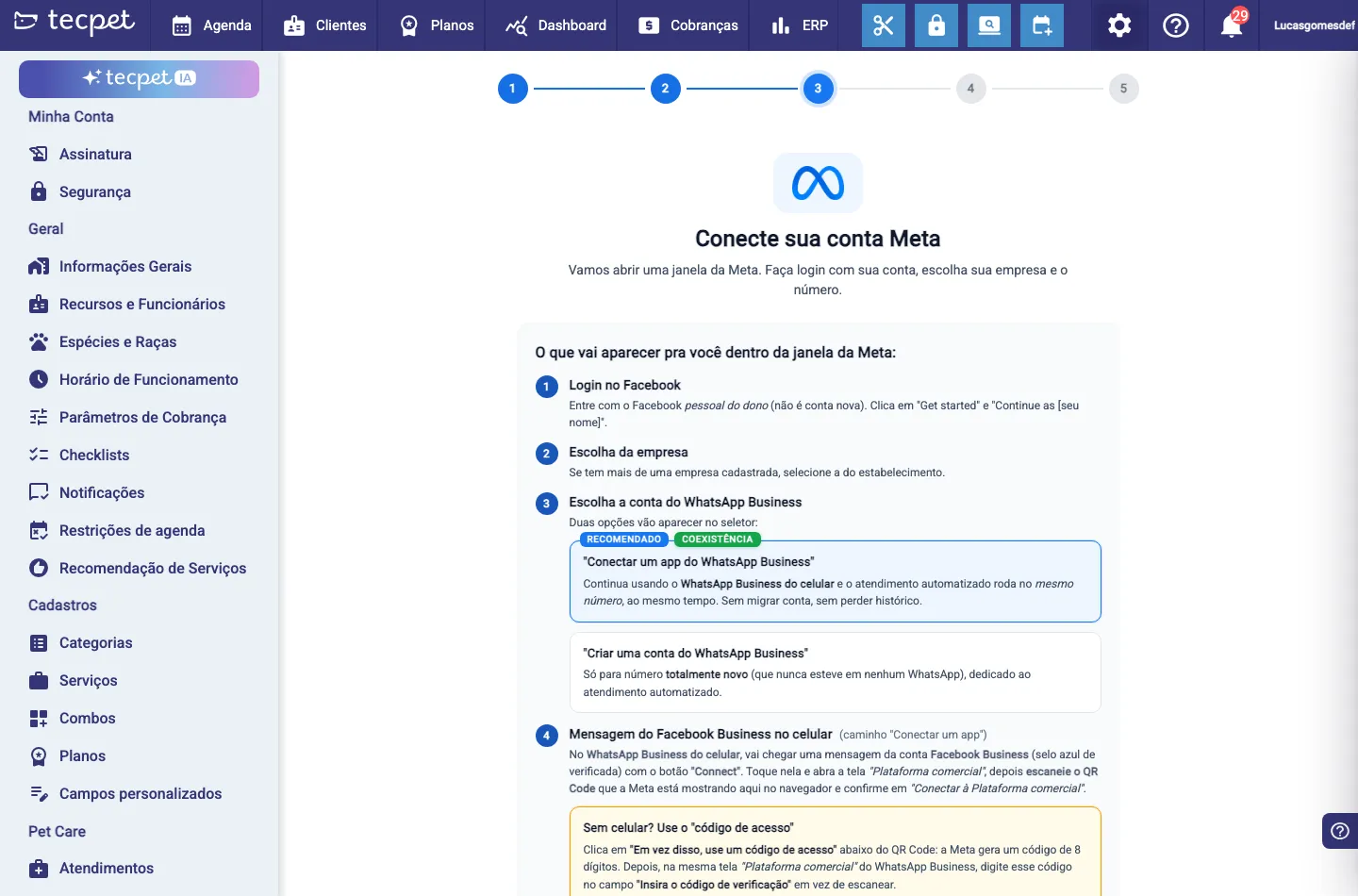Click the scissors grooming shortcut icon
This screenshot has width=1358, height=896.
(883, 25)
